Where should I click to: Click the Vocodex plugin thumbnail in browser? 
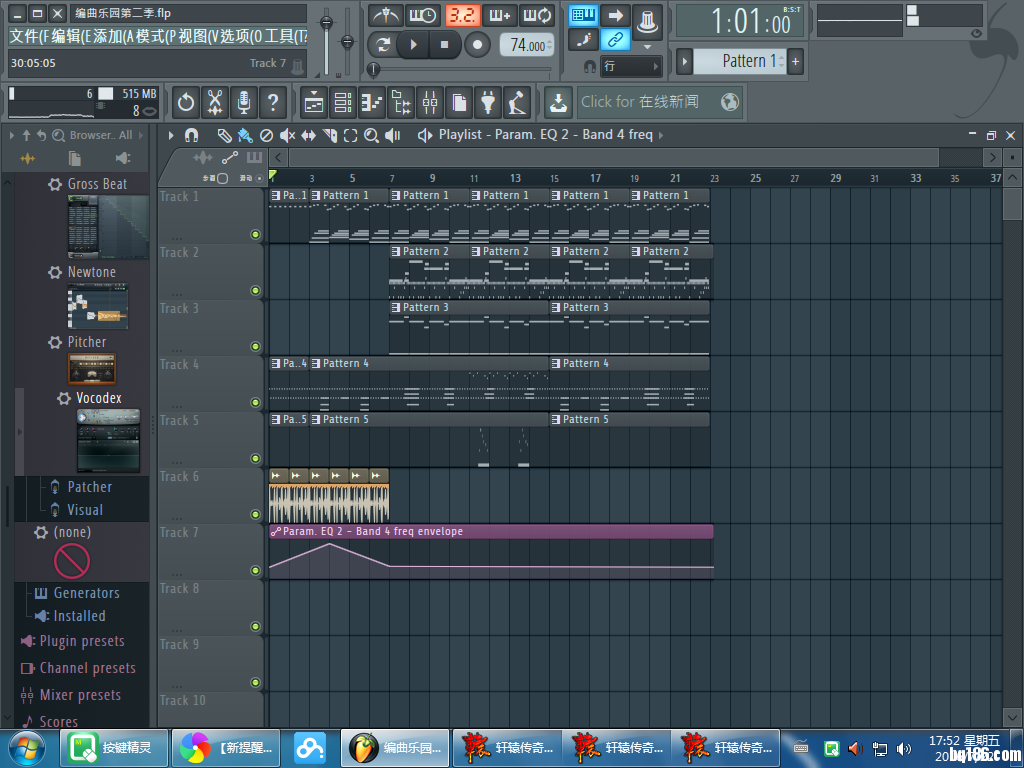108,440
